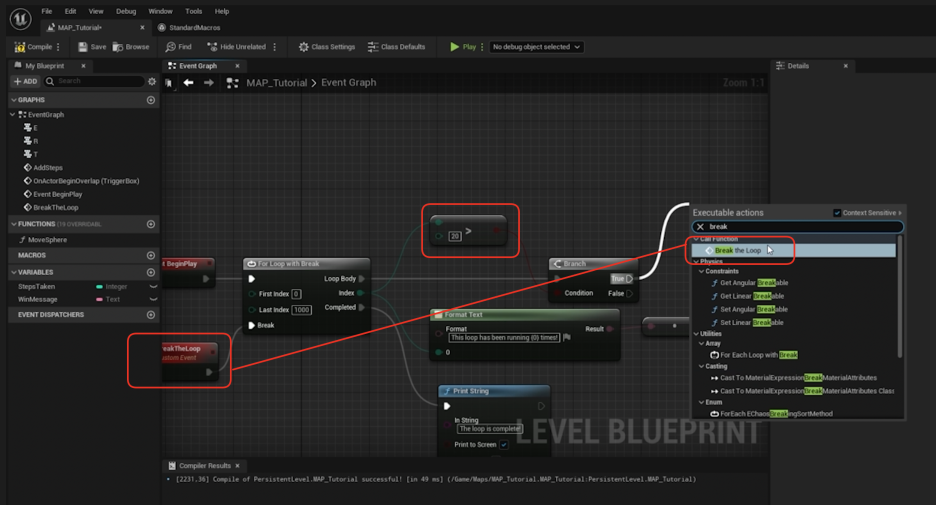Click the My Blueprint search field
Screen dimensions: 936x505
tap(94, 81)
